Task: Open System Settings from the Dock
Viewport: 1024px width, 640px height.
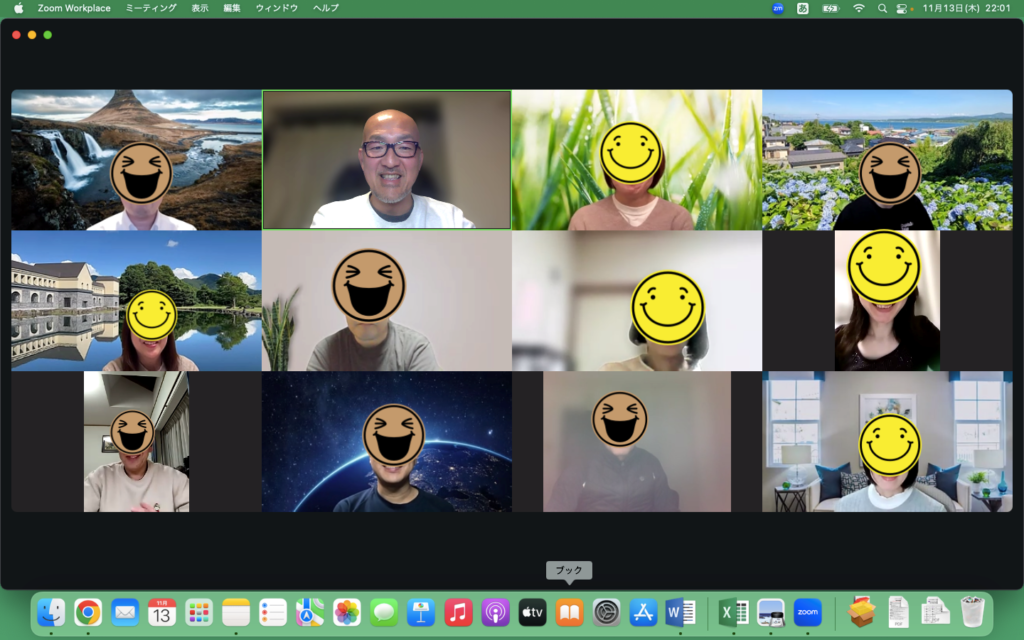Action: pyautogui.click(x=606, y=612)
